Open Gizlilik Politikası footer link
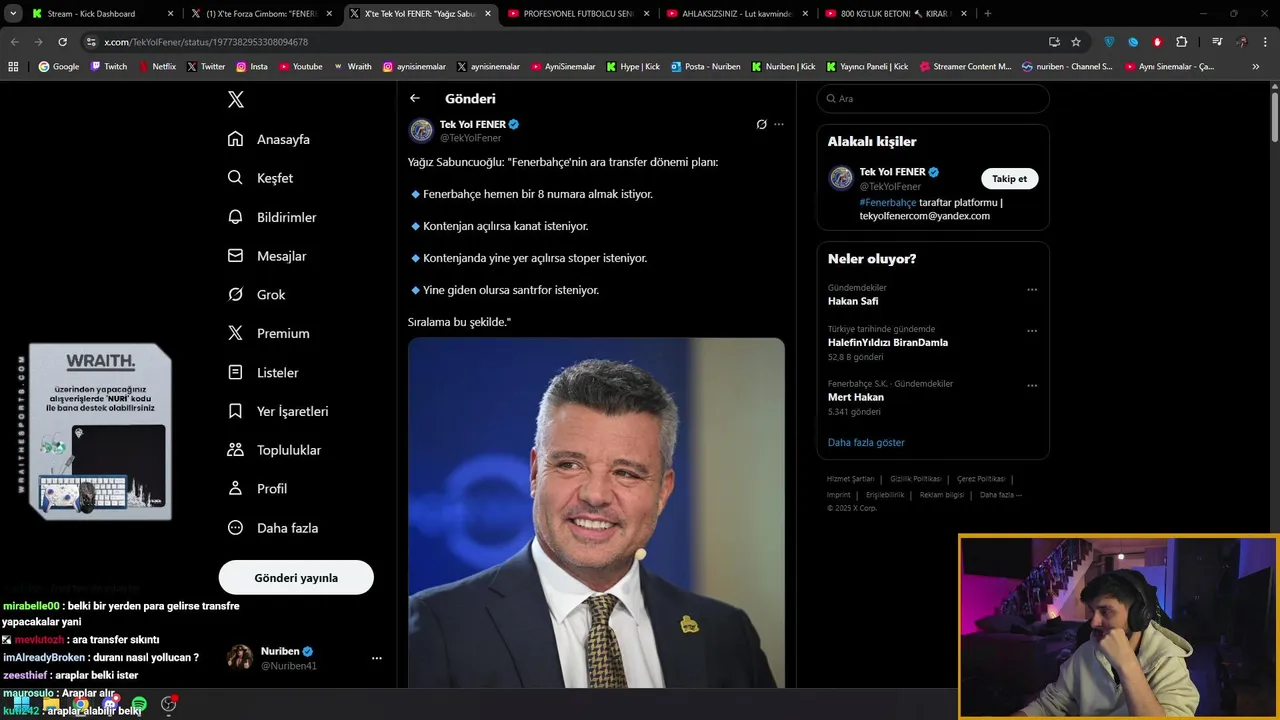 click(x=915, y=479)
